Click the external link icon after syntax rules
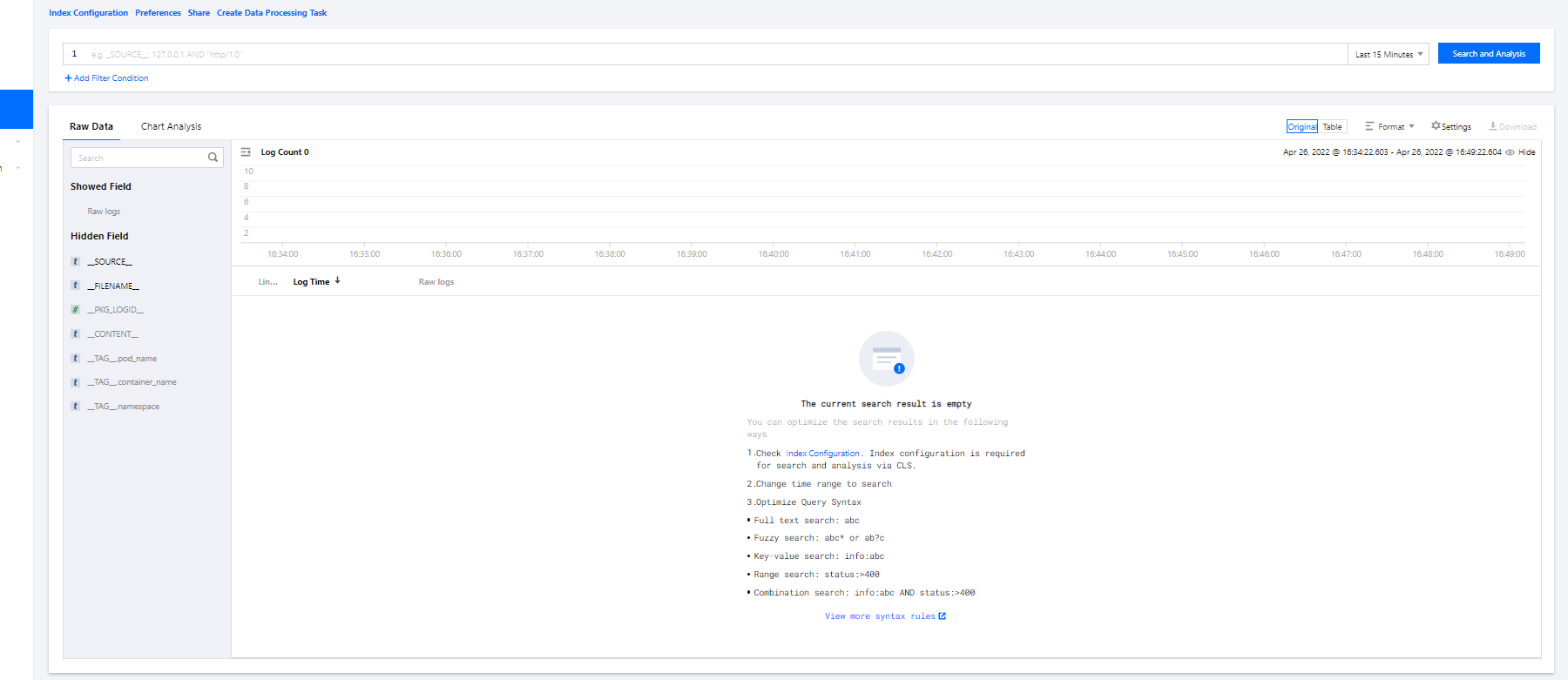Image resolution: width=1568 pixels, height=680 pixels. click(942, 616)
